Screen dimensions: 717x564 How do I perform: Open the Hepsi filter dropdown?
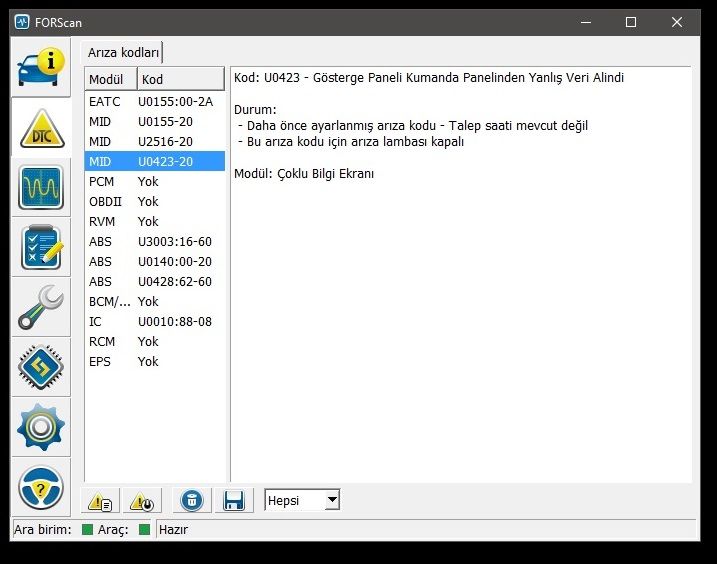coord(302,500)
